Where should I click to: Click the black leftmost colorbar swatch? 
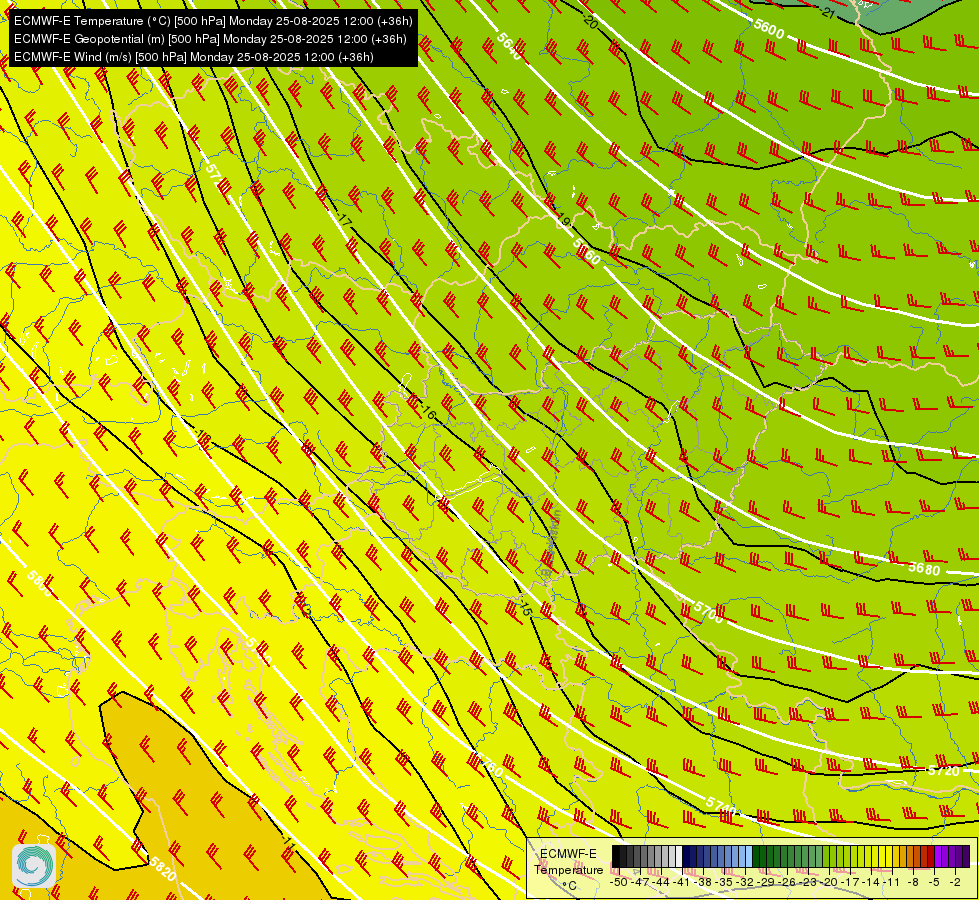pos(616,856)
